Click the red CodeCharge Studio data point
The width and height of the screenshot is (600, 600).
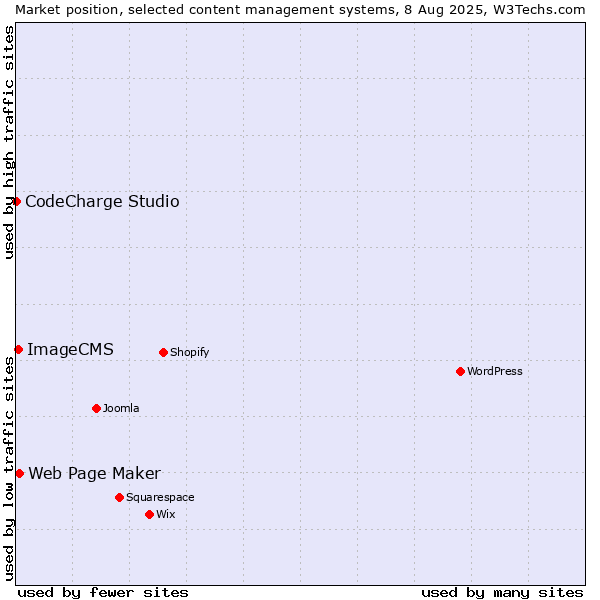coord(16,201)
